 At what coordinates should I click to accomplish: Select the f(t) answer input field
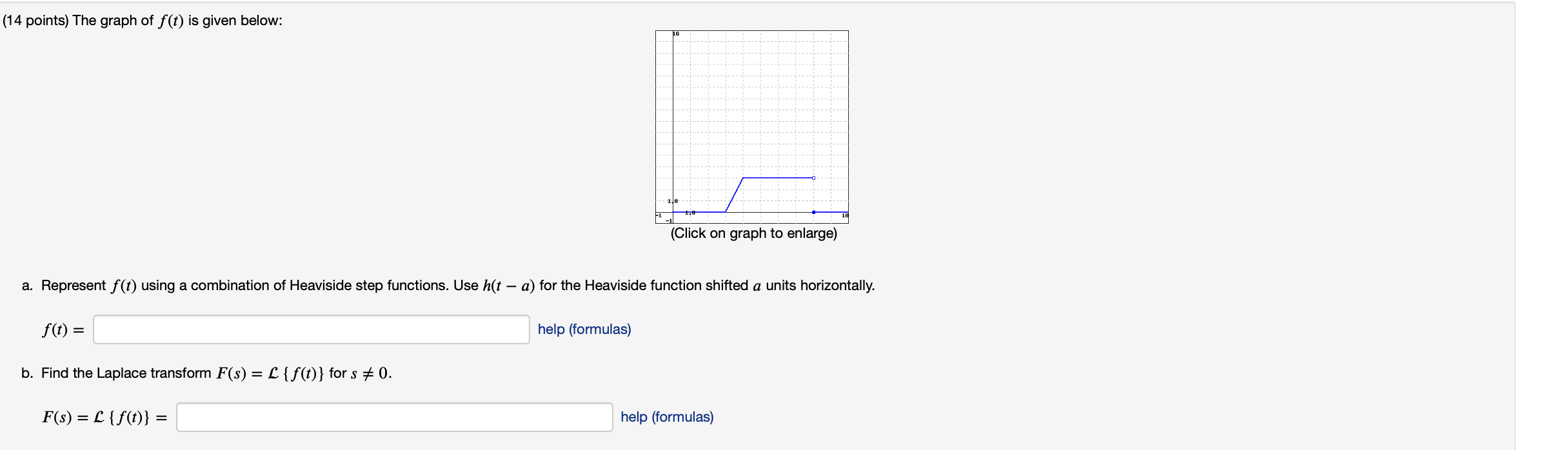pyautogui.click(x=312, y=329)
